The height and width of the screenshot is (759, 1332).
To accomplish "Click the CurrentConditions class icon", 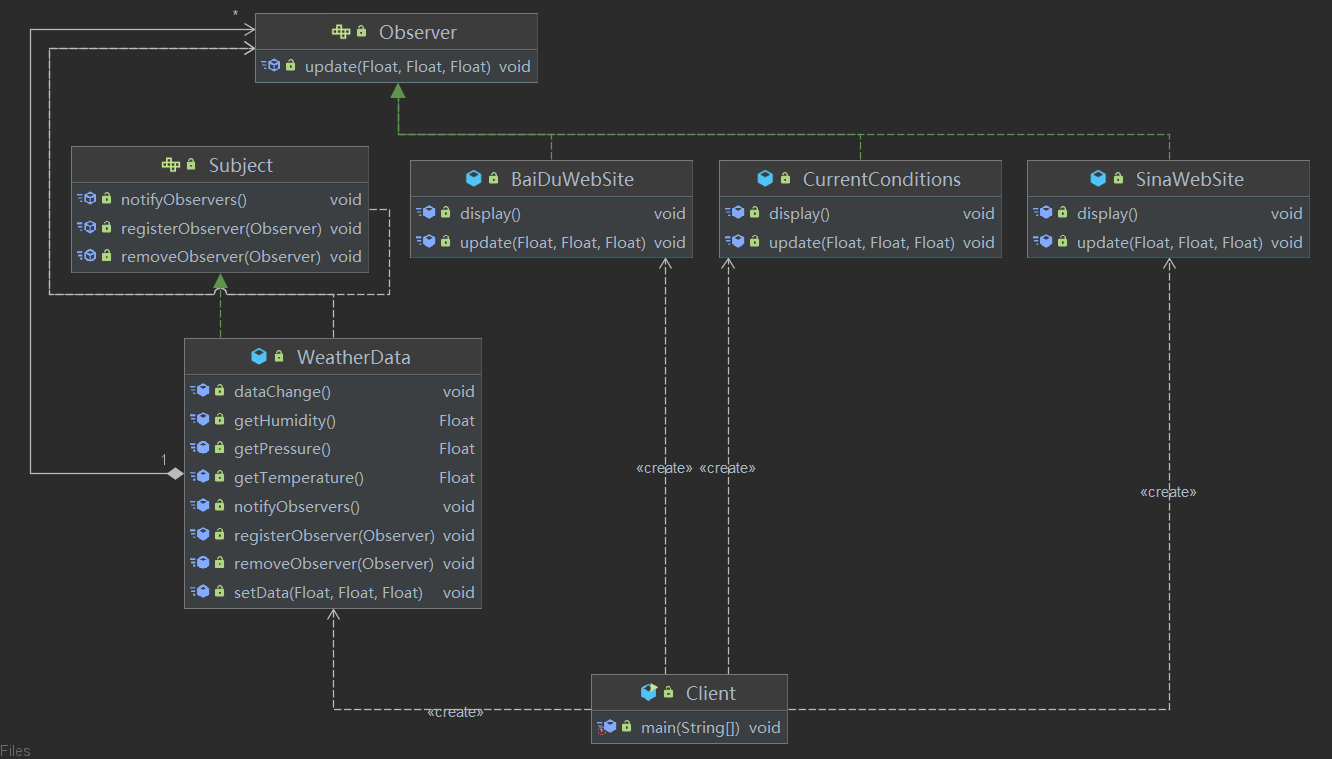I will pos(765,179).
